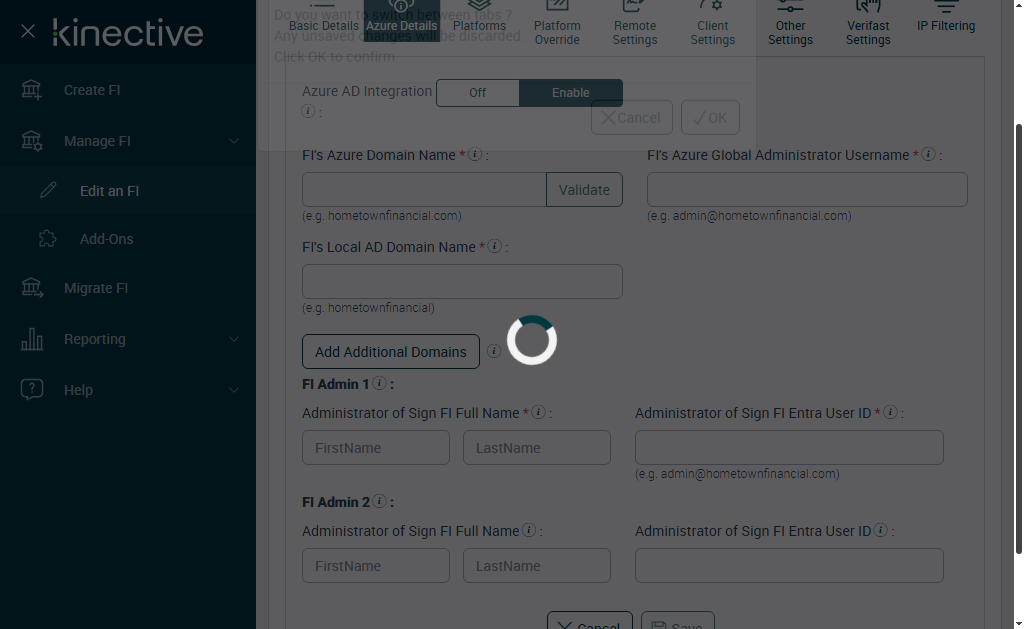Click FI Admin 1 LastName field

tap(537, 447)
